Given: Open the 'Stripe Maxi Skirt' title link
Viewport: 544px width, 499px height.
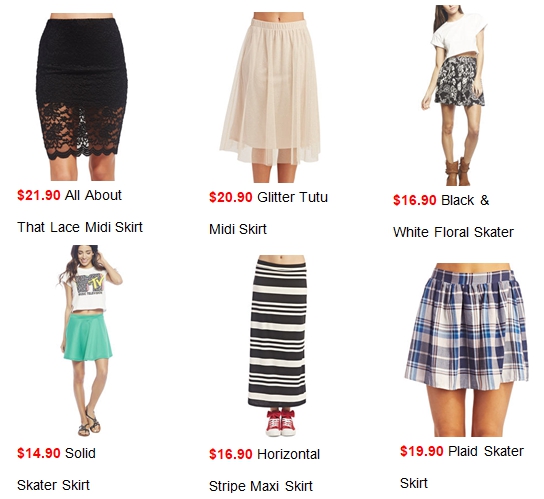Looking at the screenshot, I should pos(261,486).
